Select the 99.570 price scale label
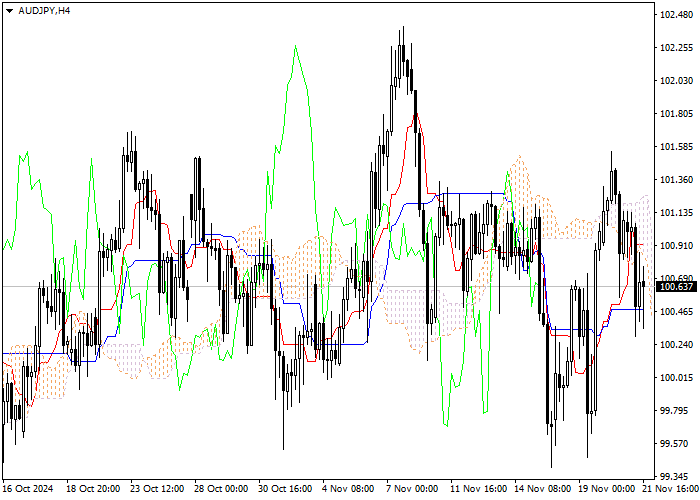Viewport: 700px width, 500px height. pos(674,444)
